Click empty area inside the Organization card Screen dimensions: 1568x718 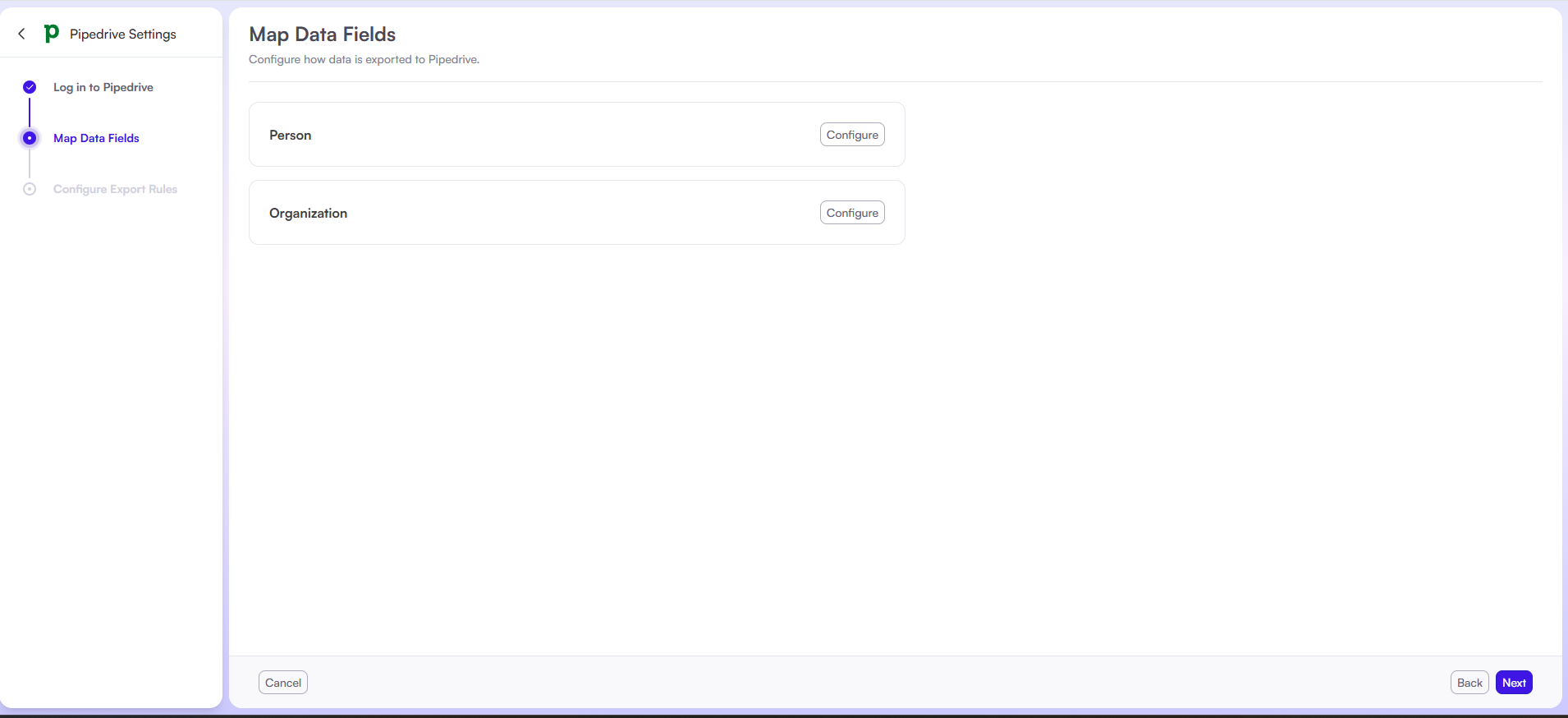pyautogui.click(x=575, y=213)
